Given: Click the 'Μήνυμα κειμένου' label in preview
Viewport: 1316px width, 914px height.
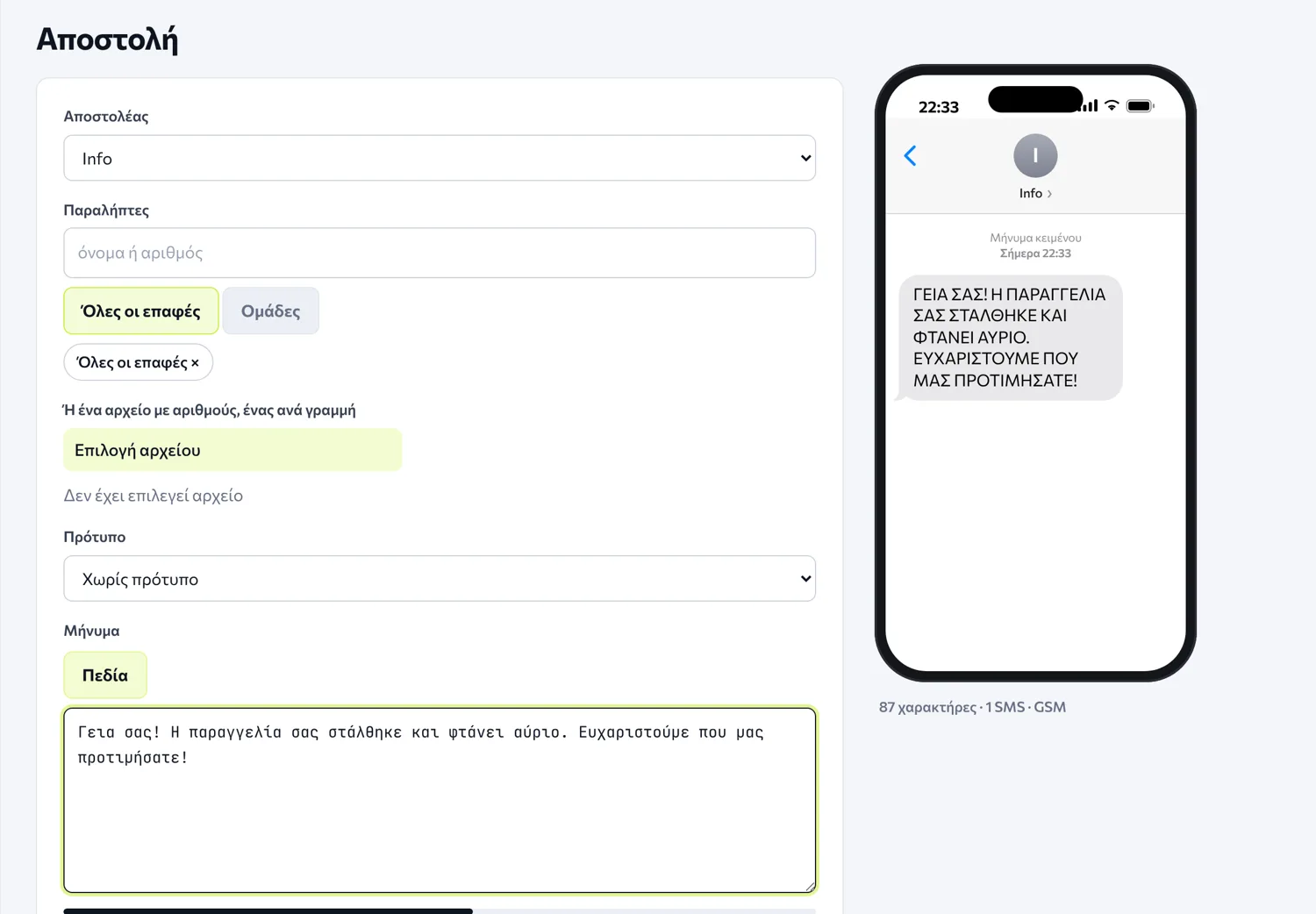Looking at the screenshot, I should click(x=1035, y=238).
